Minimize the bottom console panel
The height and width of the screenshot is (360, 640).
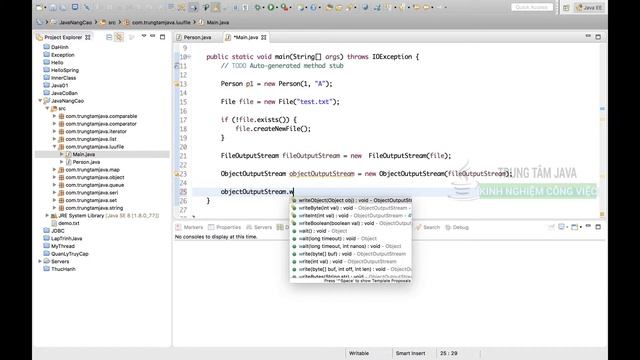pos(588,226)
